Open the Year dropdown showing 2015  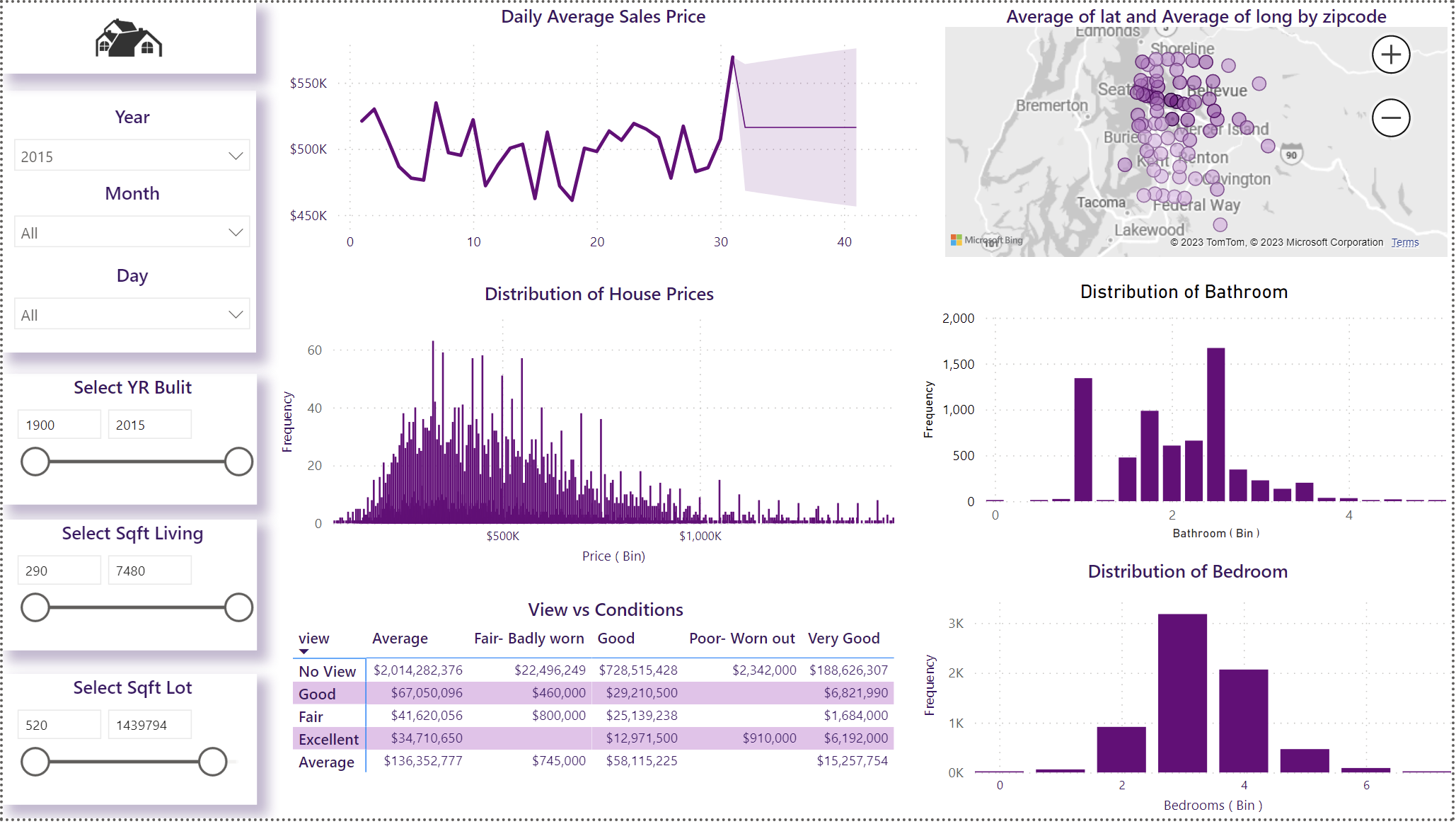(132, 156)
